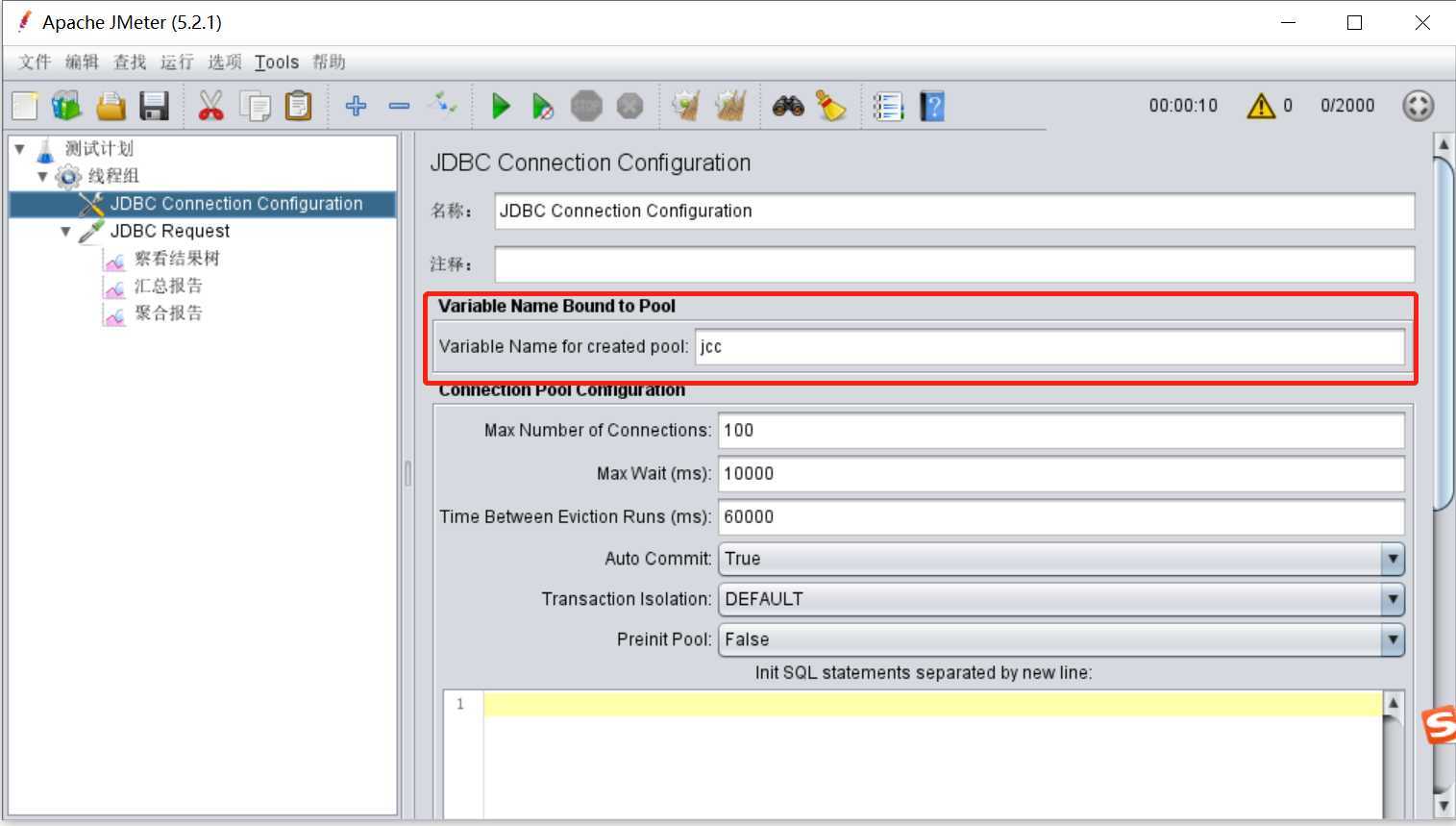Click the Sogou input method S icon

(x=1440, y=725)
